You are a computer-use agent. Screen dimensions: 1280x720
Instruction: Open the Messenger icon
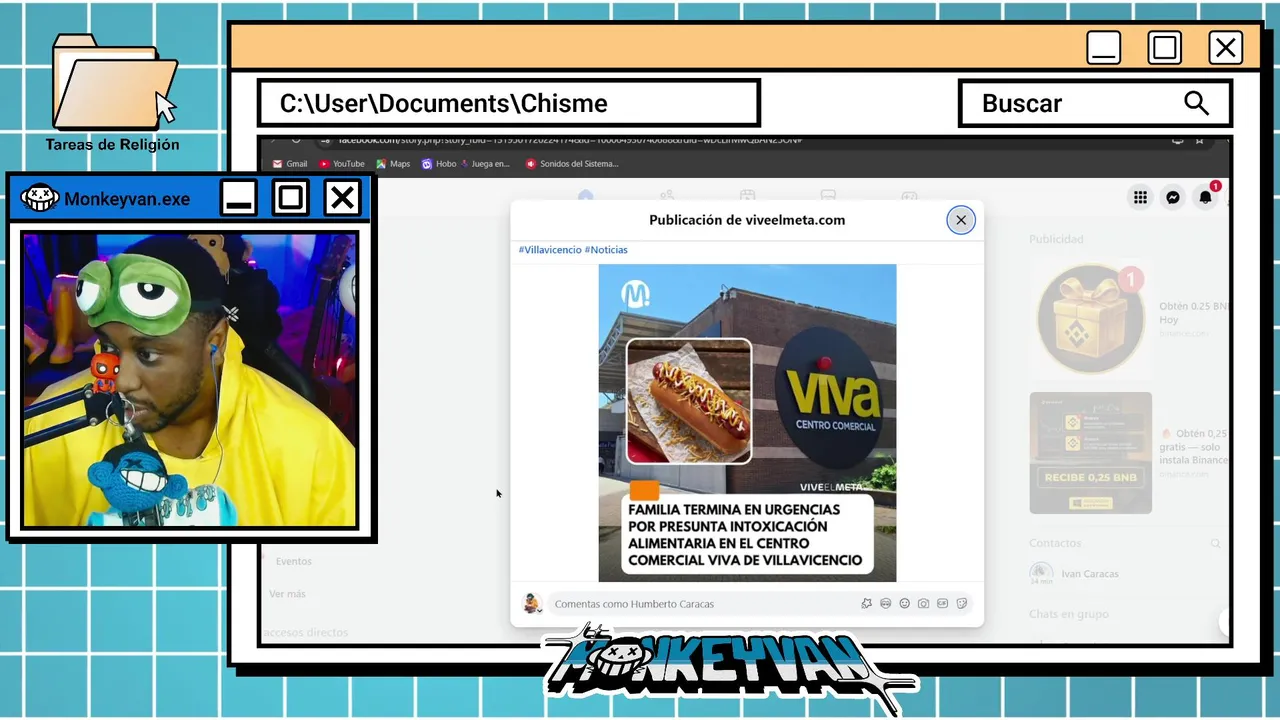[1173, 198]
